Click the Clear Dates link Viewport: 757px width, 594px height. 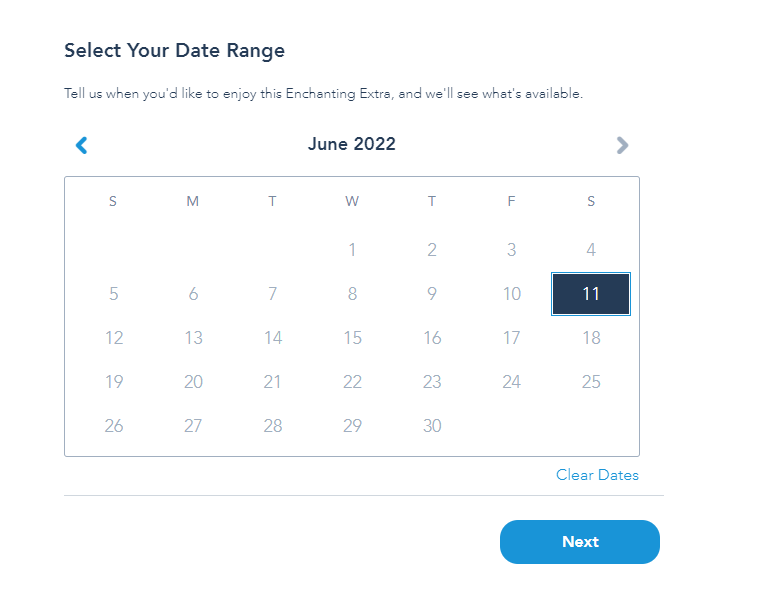pos(597,475)
